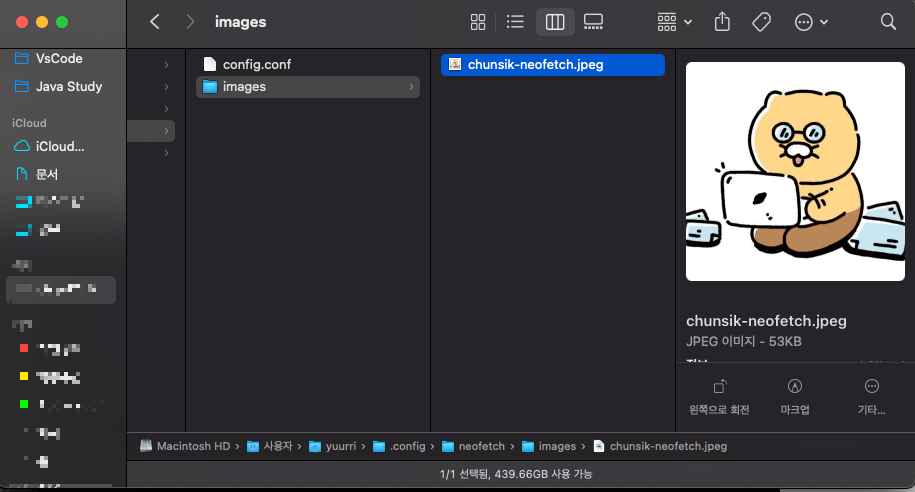This screenshot has width=915, height=492.
Task: Select the red tag in sidebar
Action: pyautogui.click(x=24, y=348)
